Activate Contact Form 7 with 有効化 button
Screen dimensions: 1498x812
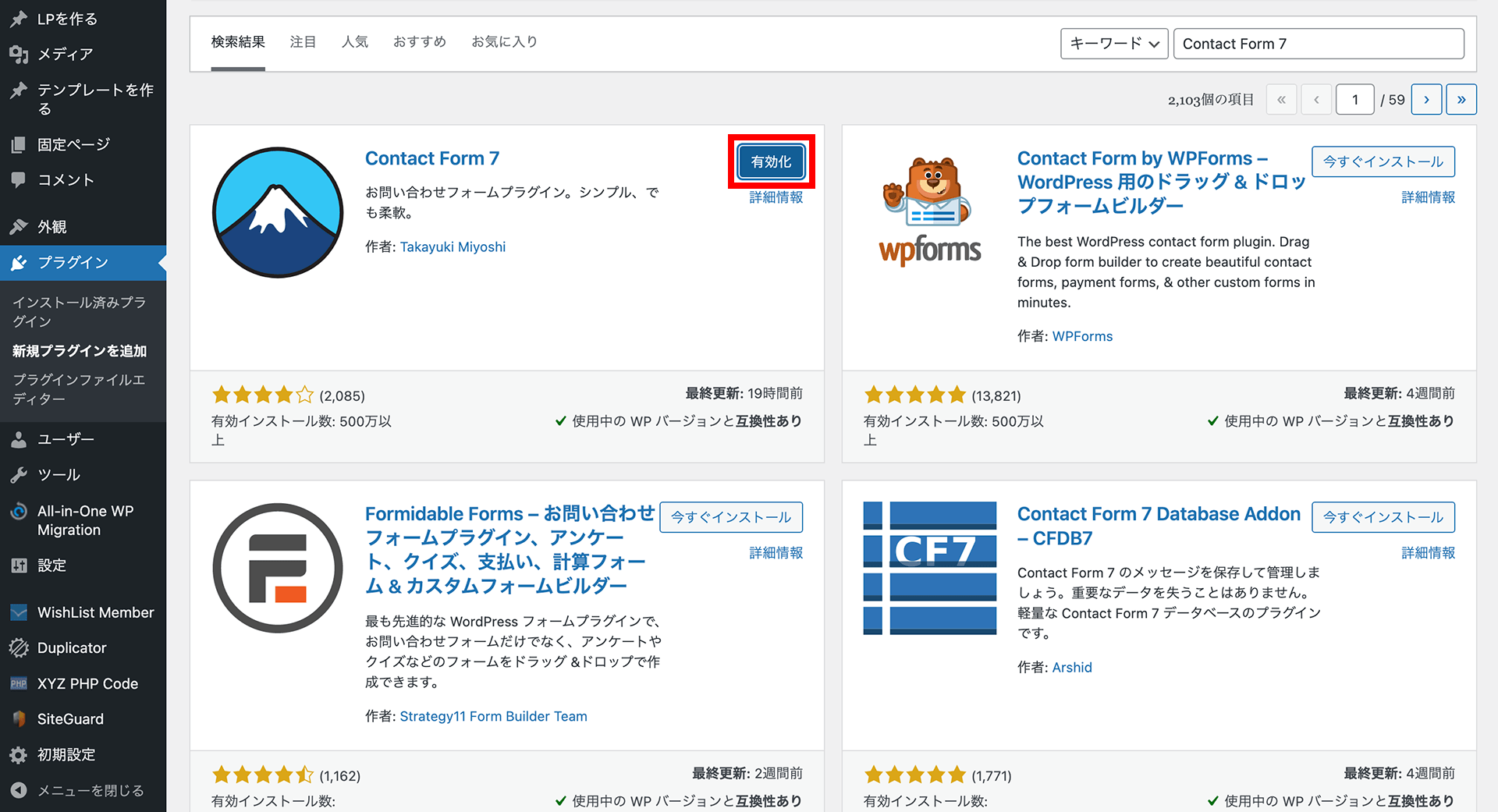click(x=771, y=161)
